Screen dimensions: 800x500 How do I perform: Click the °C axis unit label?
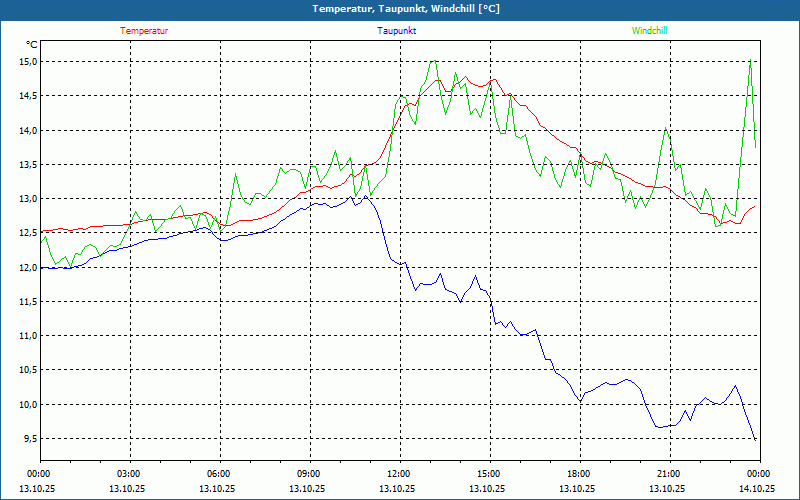[x=32, y=45]
